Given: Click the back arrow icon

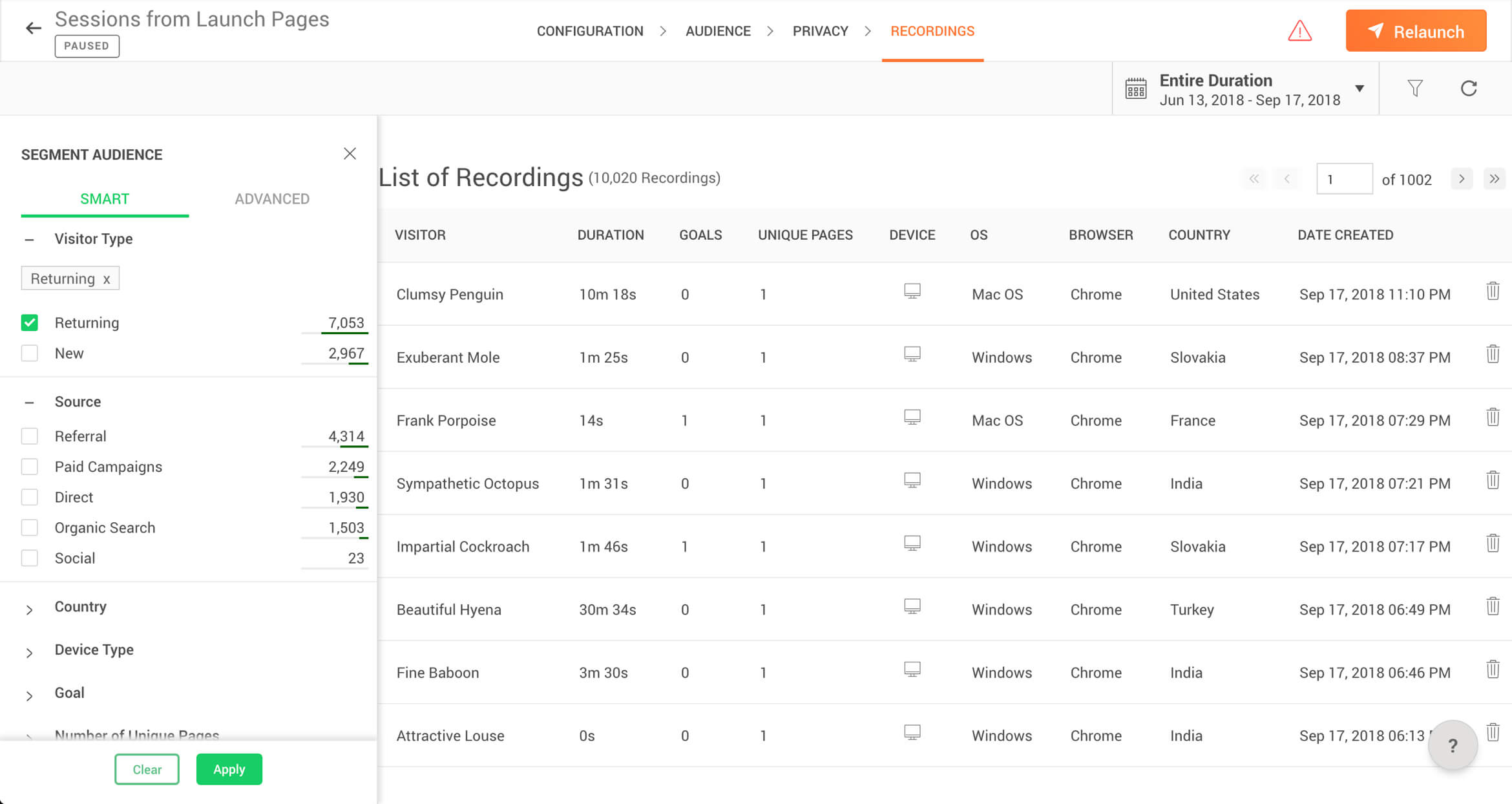Looking at the screenshot, I should click(x=33, y=28).
